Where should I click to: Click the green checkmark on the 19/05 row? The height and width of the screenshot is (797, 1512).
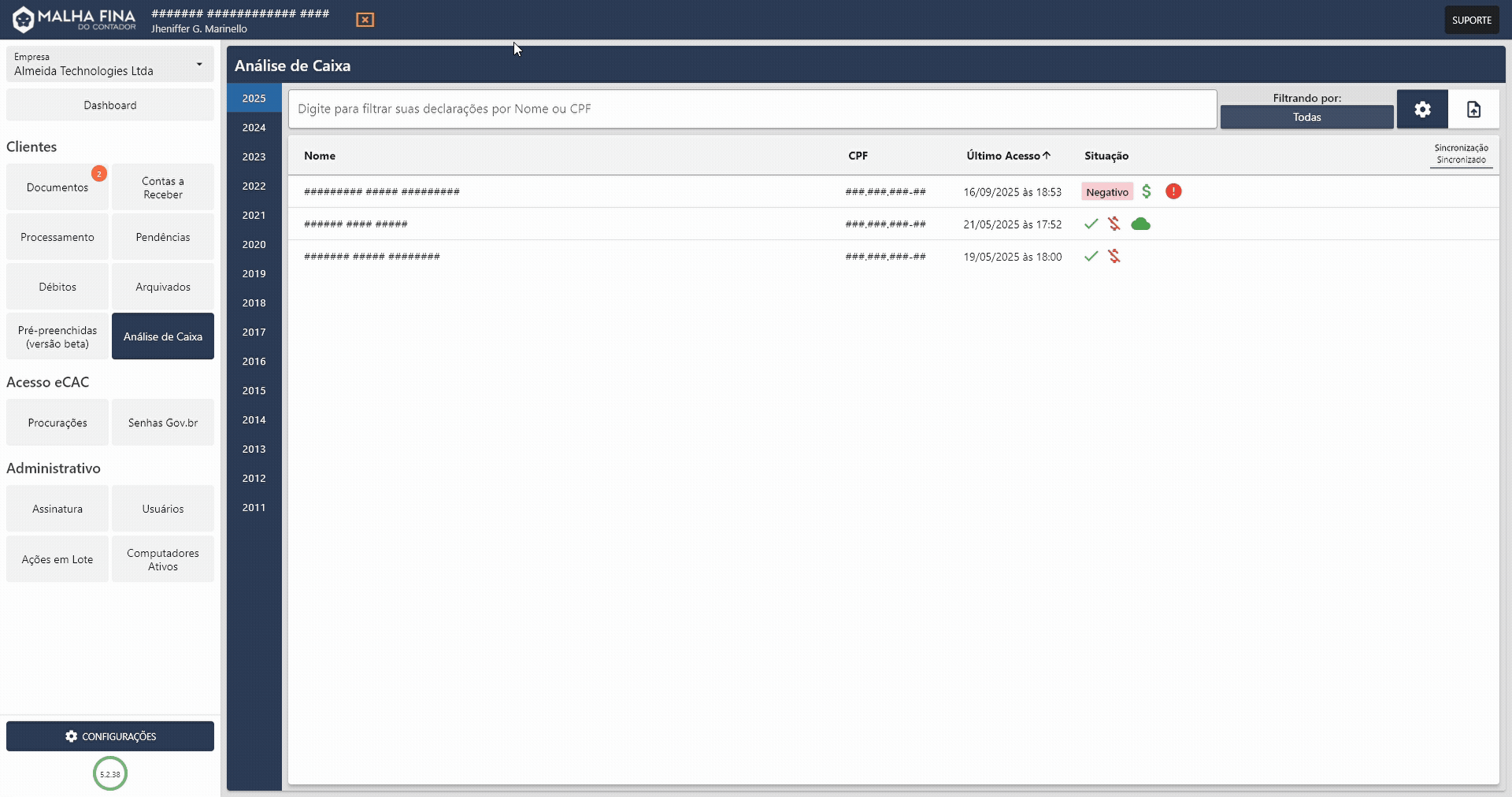[1091, 256]
